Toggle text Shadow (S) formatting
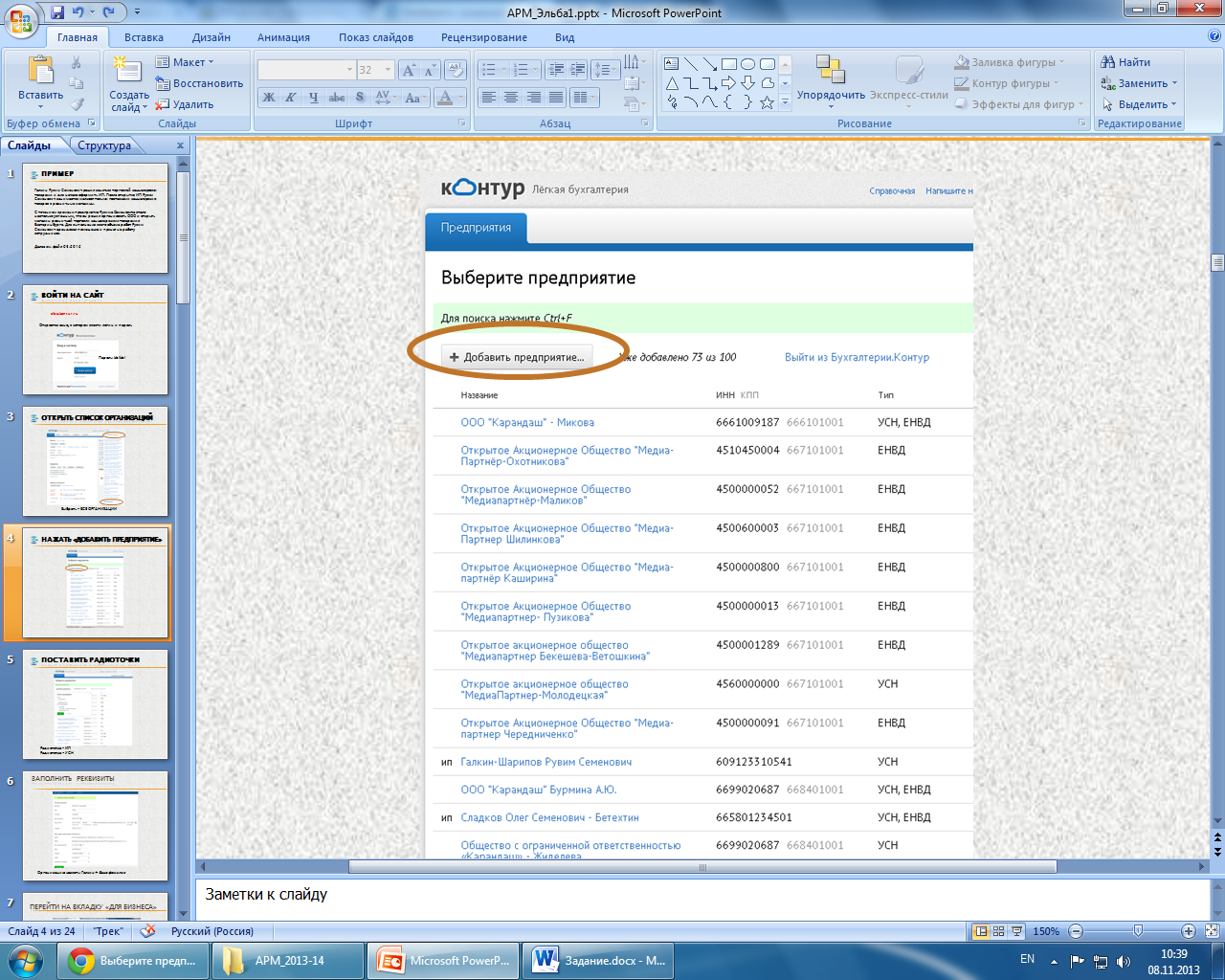 (x=360, y=98)
